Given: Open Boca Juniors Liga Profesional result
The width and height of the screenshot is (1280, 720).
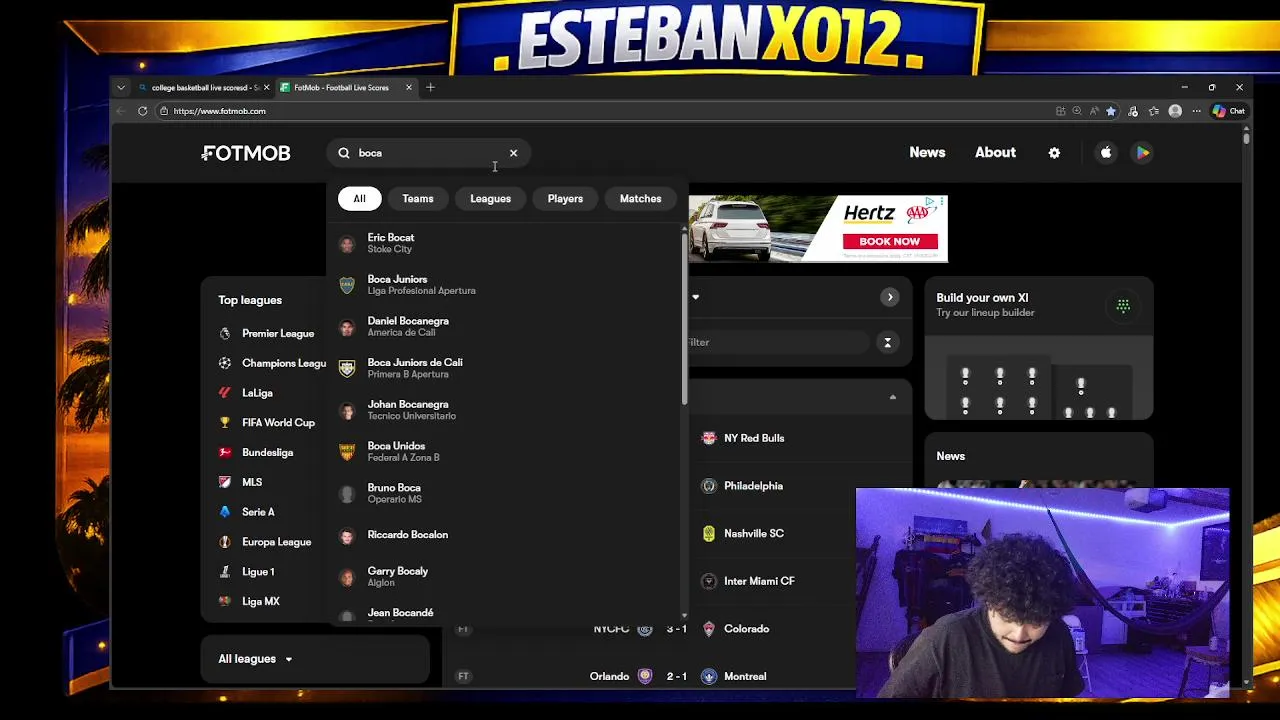Looking at the screenshot, I should pos(505,285).
